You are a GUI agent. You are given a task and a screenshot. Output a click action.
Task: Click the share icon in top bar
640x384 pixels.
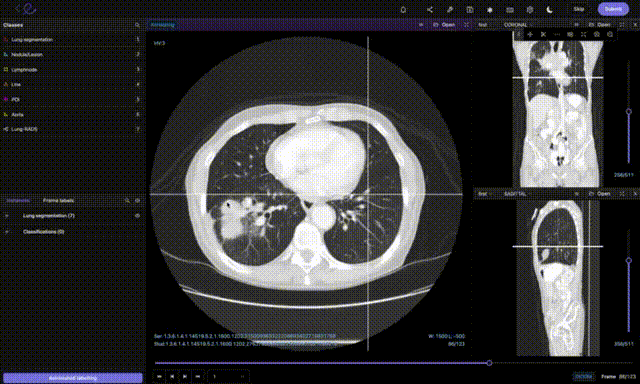tap(430, 9)
